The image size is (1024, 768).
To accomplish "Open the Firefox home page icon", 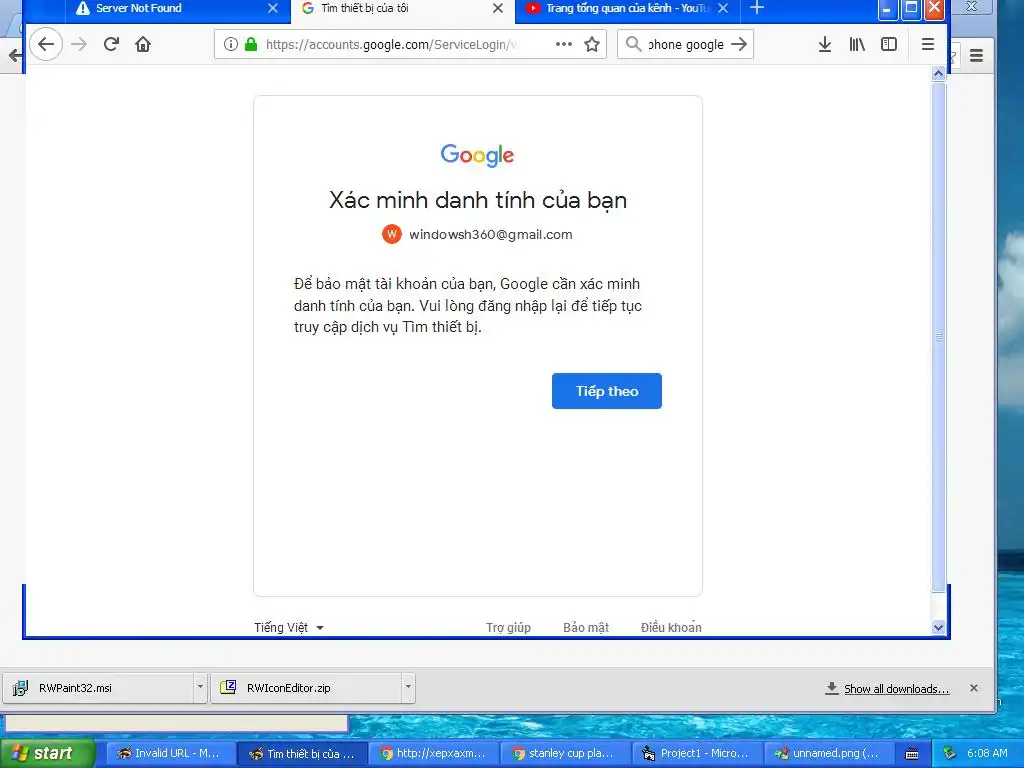I will click(x=143, y=44).
